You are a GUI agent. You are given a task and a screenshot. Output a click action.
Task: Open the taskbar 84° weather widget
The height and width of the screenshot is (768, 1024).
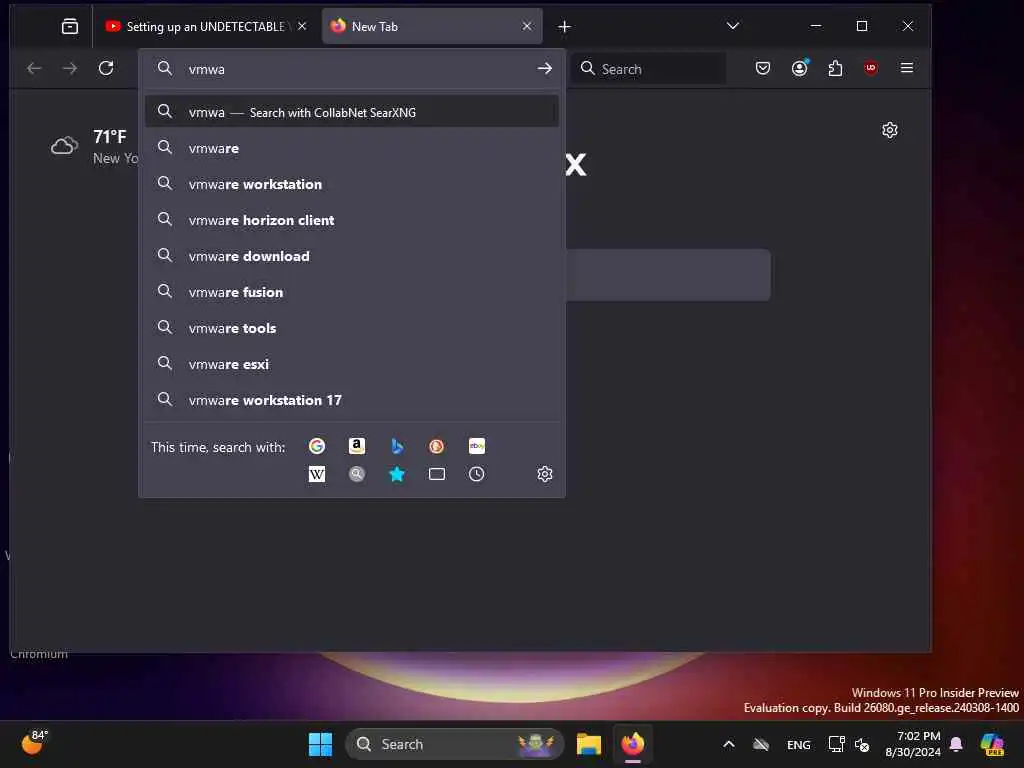point(35,743)
